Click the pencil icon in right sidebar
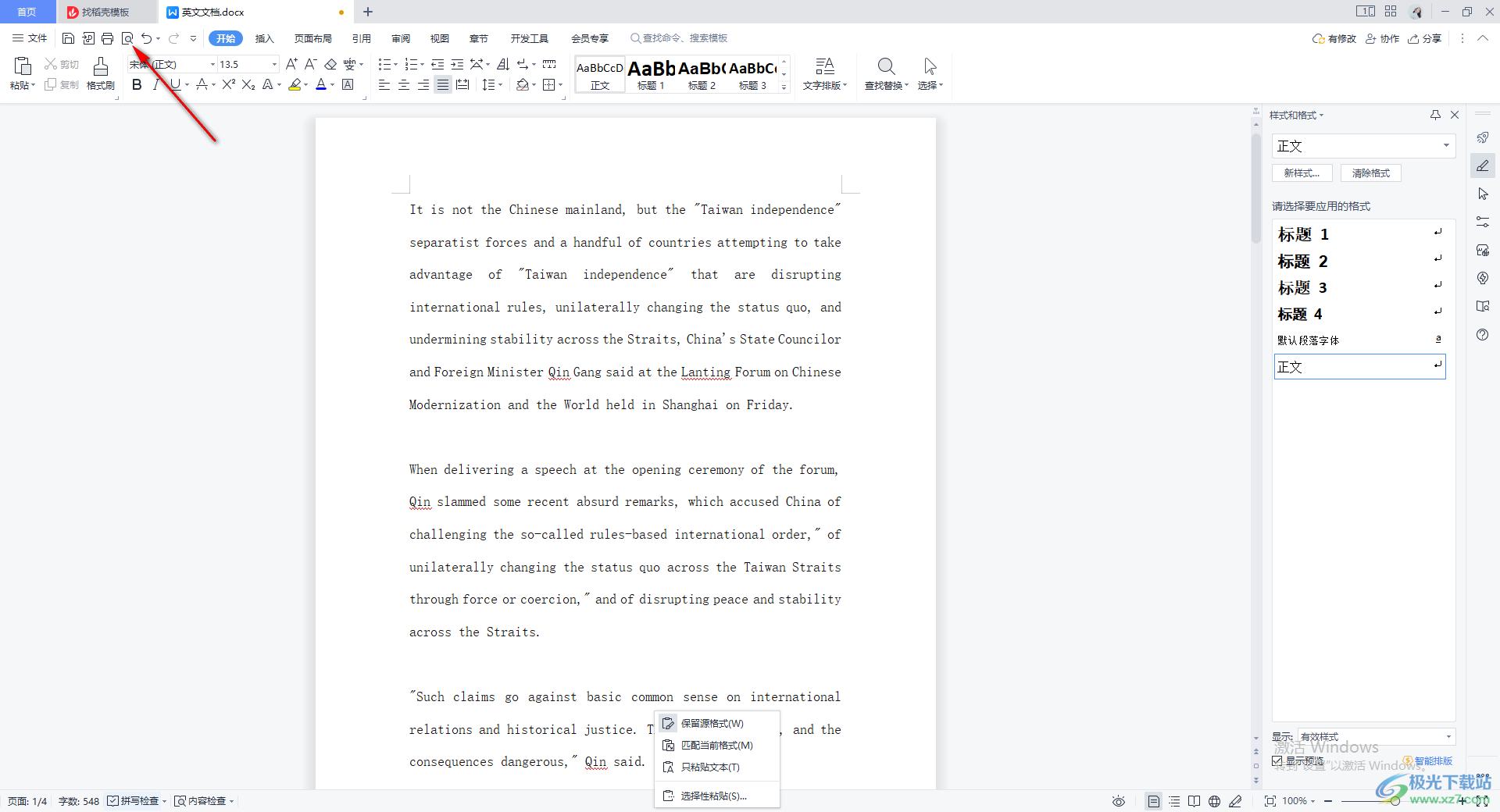 click(1483, 166)
